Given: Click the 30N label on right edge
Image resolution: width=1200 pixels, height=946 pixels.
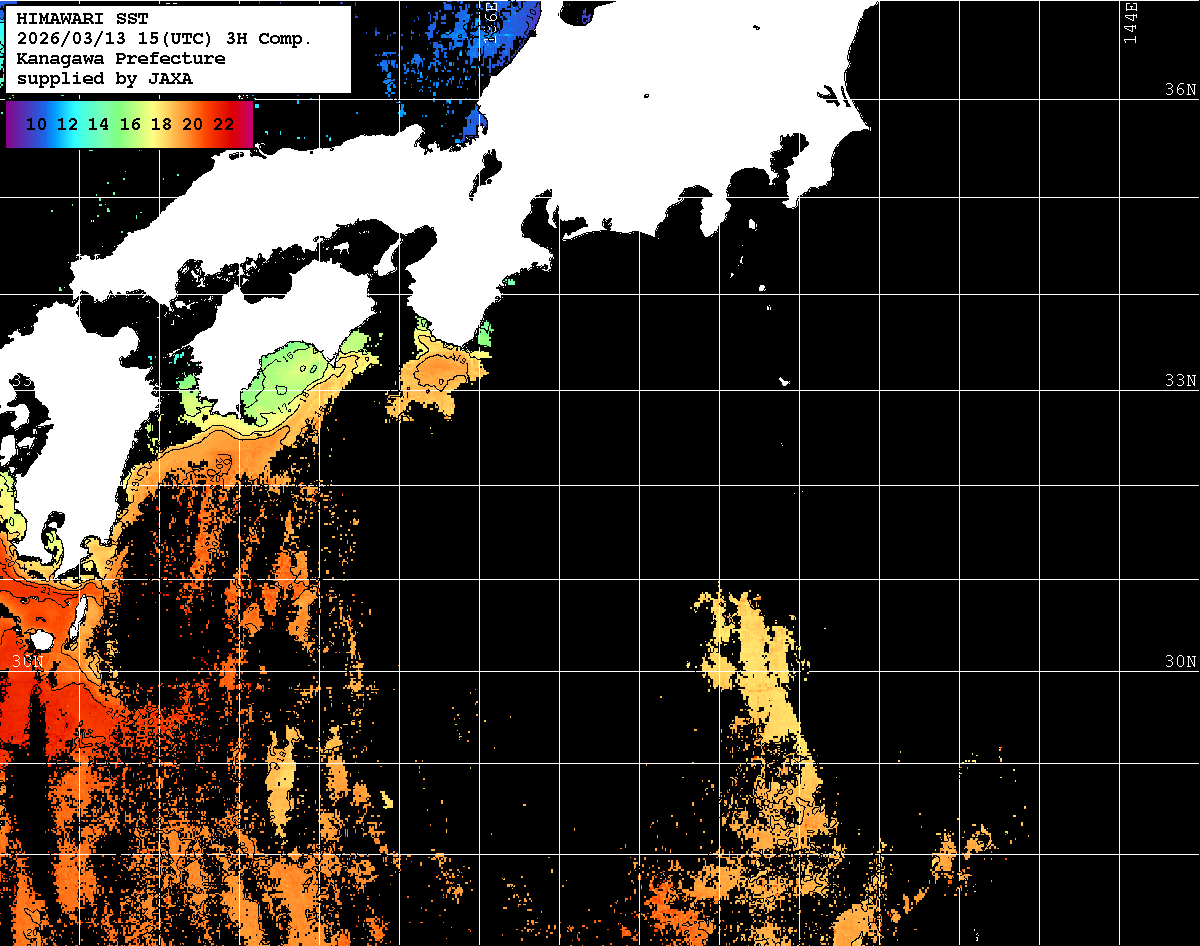Looking at the screenshot, I should pos(1180,662).
